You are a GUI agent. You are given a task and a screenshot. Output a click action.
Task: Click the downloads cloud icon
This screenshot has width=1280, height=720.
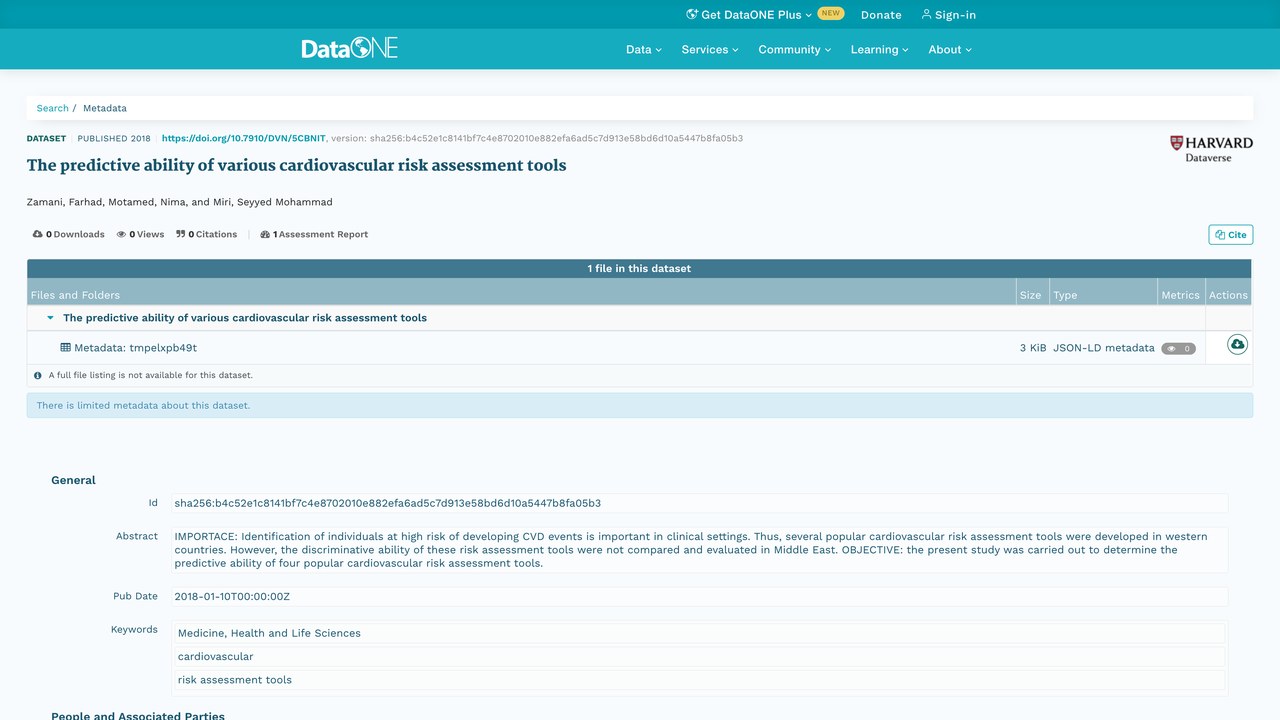coord(38,234)
